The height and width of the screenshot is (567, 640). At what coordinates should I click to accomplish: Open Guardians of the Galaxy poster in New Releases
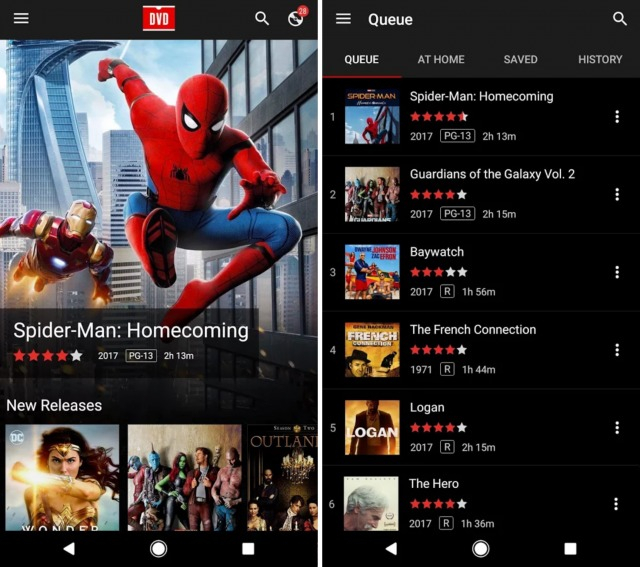184,478
